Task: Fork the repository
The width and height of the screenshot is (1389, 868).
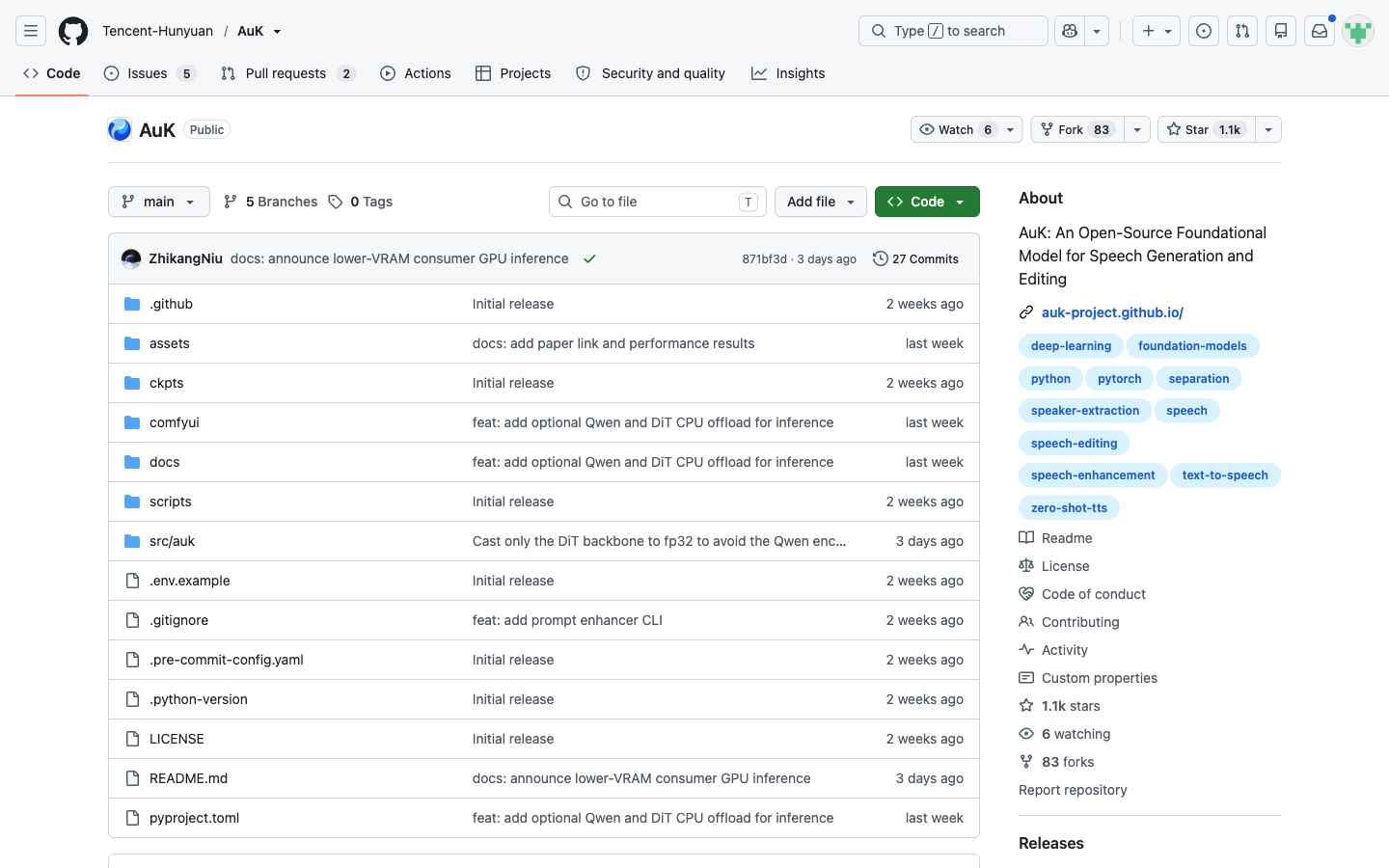Action: (x=1077, y=129)
